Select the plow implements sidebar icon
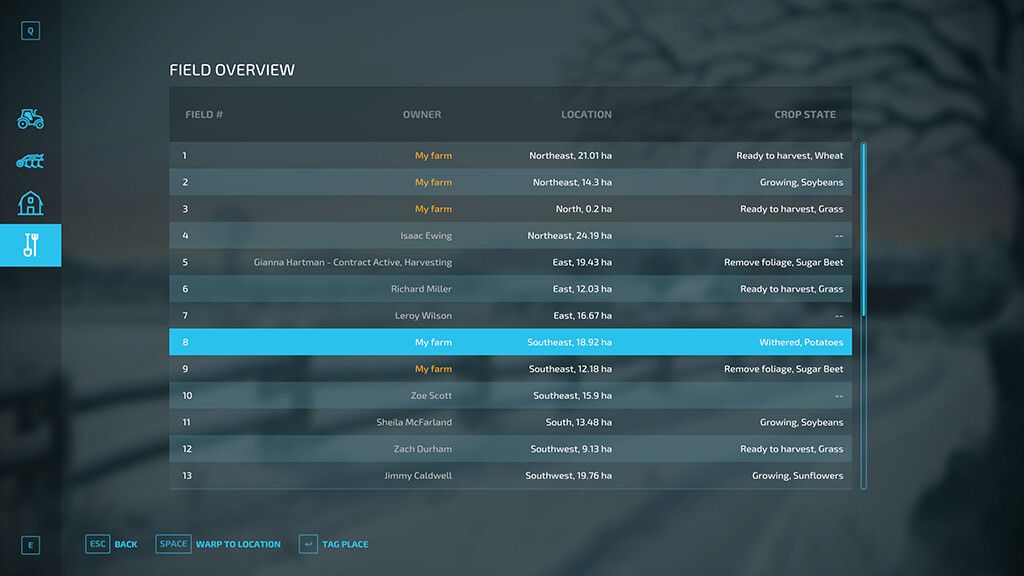Viewport: 1024px width, 576px height. 31,161
